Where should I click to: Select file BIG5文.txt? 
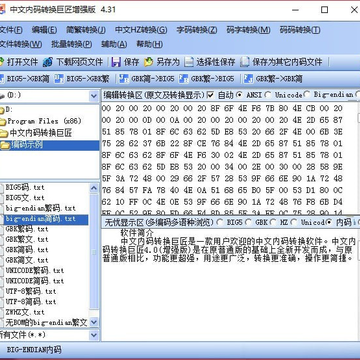pyautogui.click(x=25, y=198)
